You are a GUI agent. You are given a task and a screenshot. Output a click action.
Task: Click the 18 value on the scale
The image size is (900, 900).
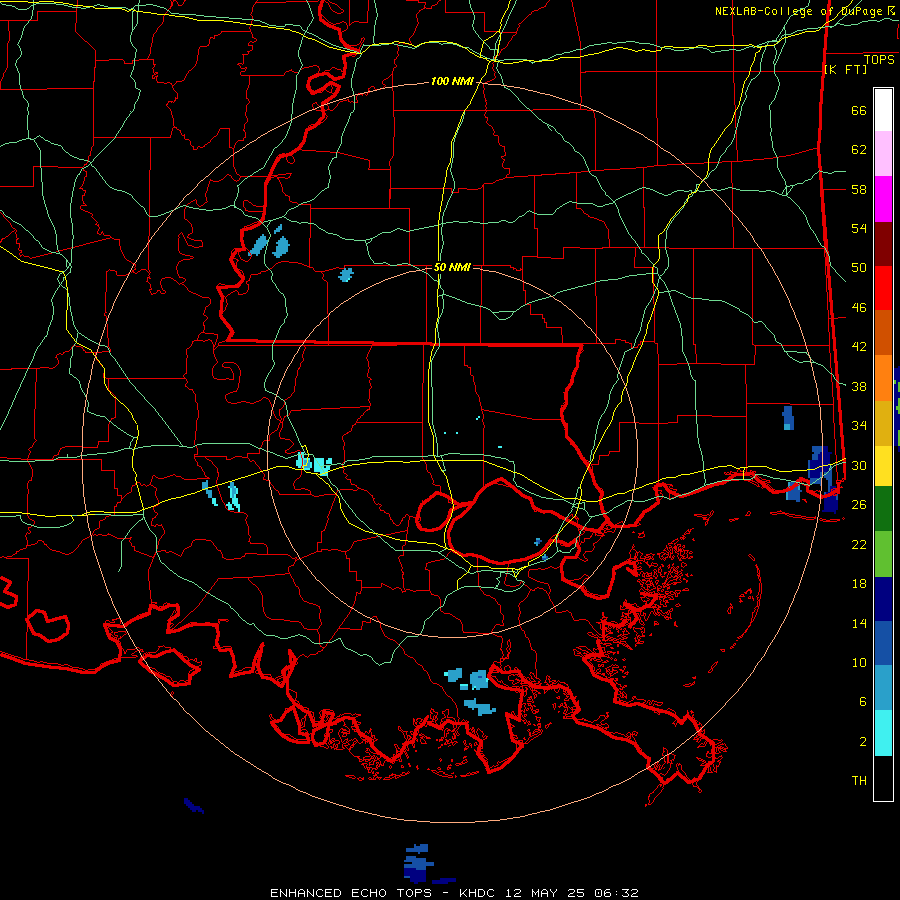[x=859, y=584]
